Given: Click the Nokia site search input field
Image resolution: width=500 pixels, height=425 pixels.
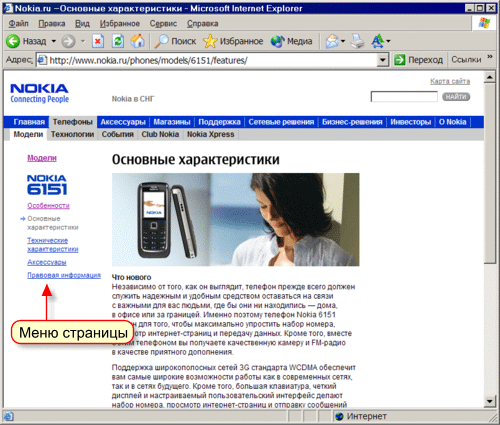Looking at the screenshot, I should point(404,97).
